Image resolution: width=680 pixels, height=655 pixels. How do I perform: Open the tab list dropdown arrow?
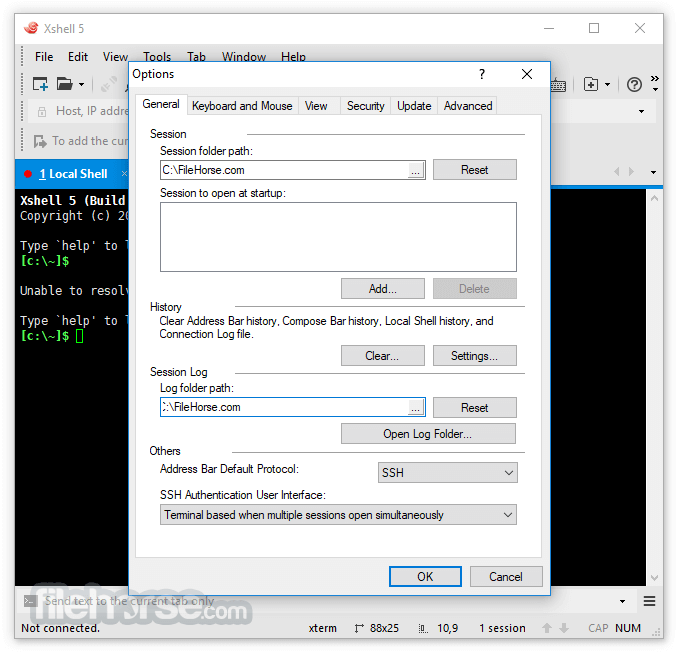point(653,172)
